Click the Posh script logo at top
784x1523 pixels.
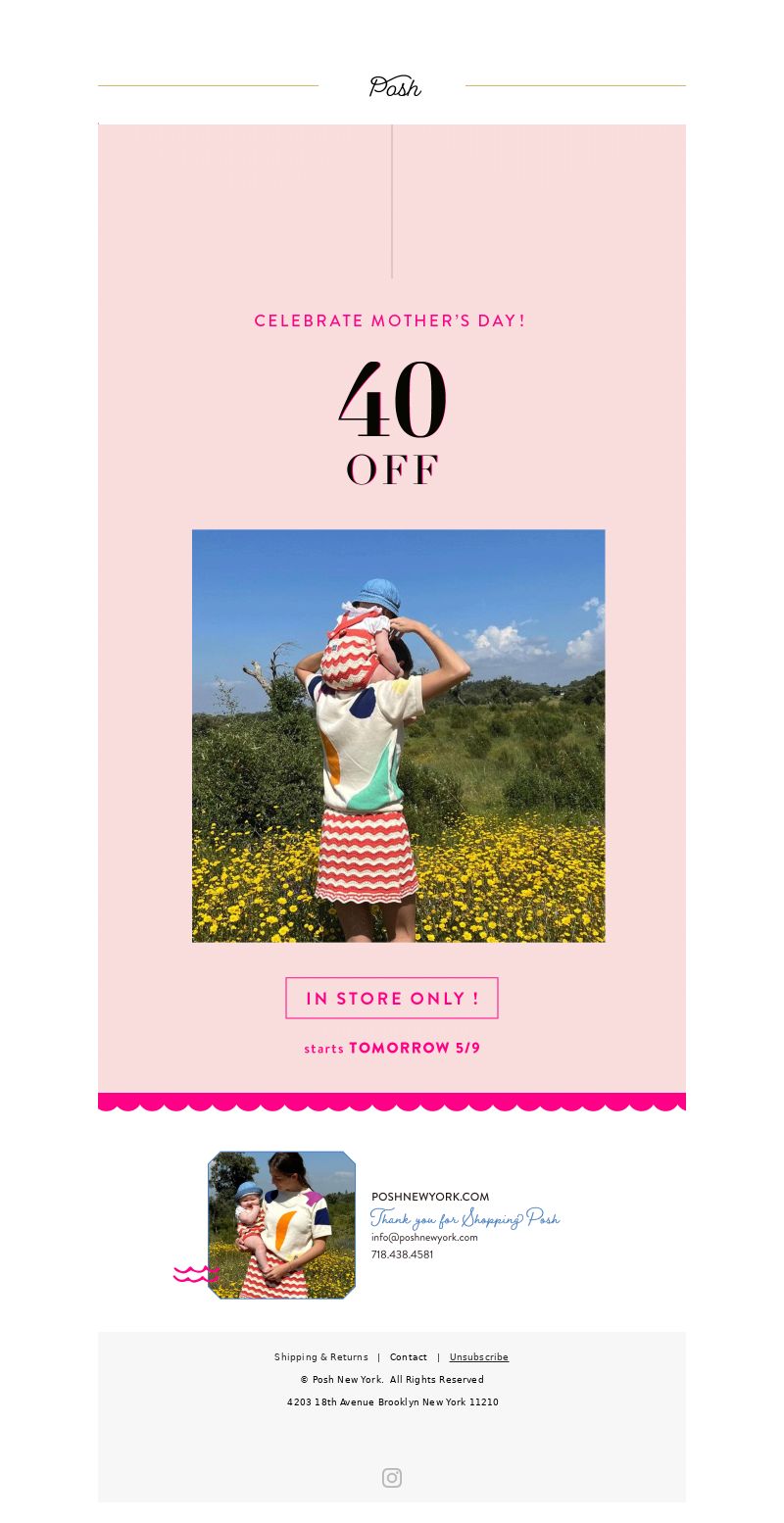(395, 87)
